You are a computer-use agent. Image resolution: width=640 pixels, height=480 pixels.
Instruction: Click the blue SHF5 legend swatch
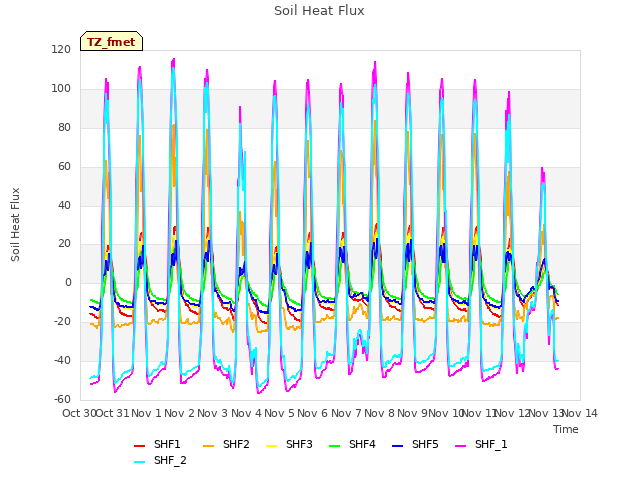[x=398, y=446]
